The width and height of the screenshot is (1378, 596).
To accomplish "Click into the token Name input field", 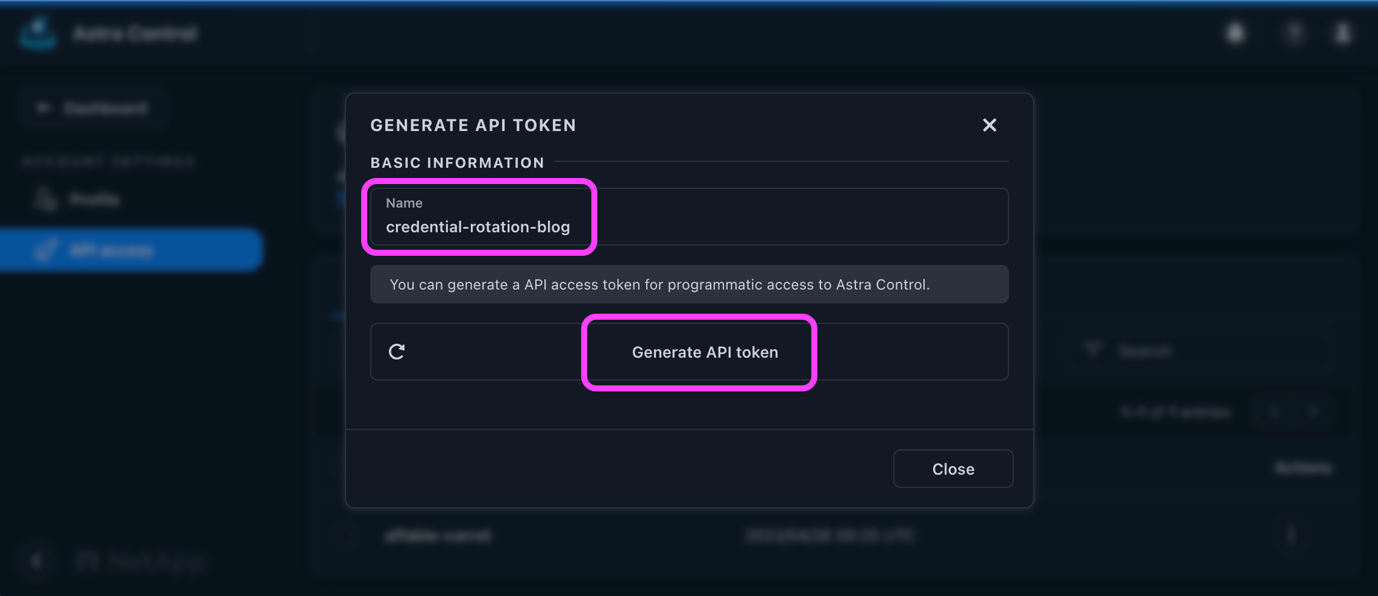I will (690, 227).
